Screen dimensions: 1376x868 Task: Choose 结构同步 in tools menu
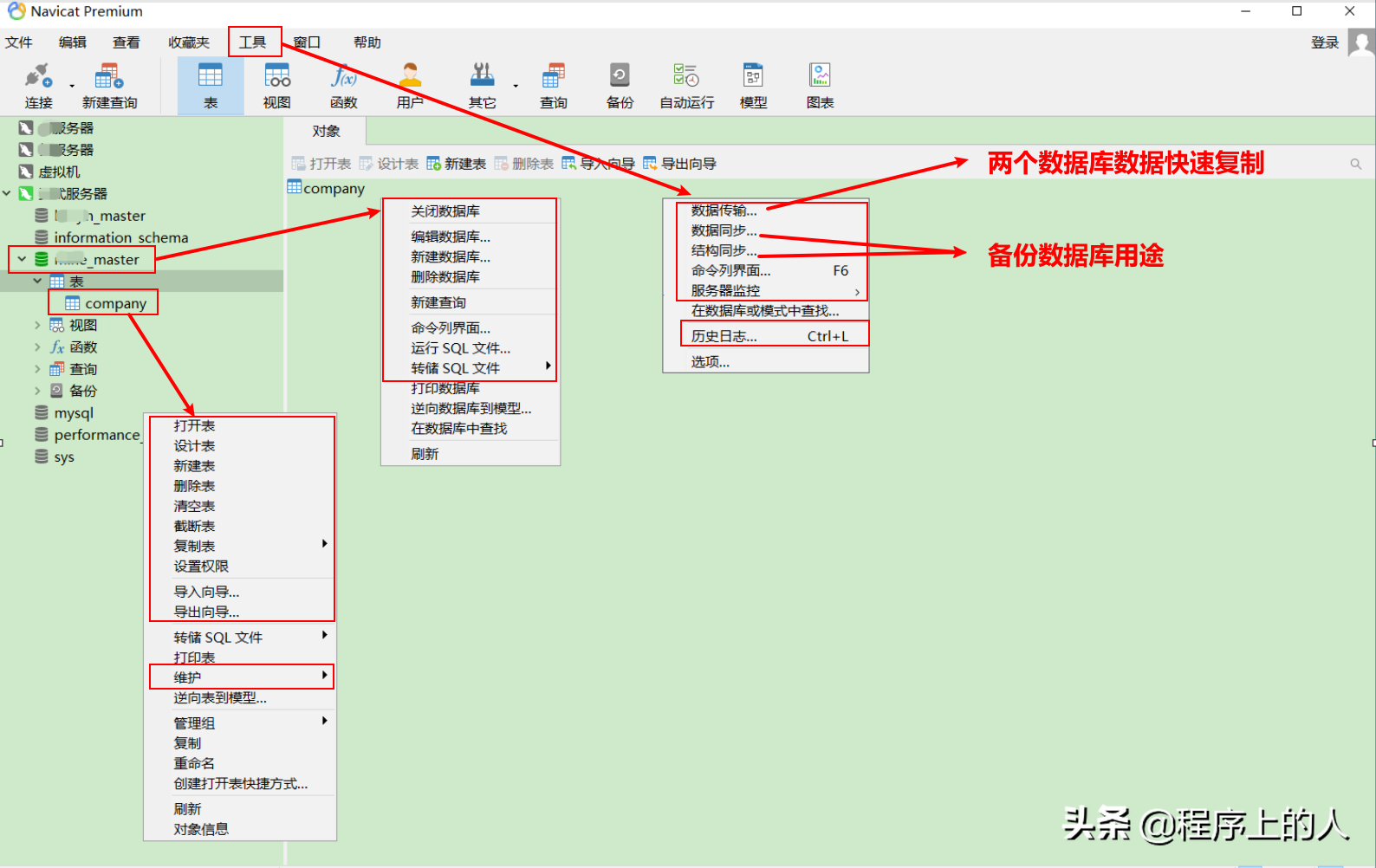click(x=766, y=250)
